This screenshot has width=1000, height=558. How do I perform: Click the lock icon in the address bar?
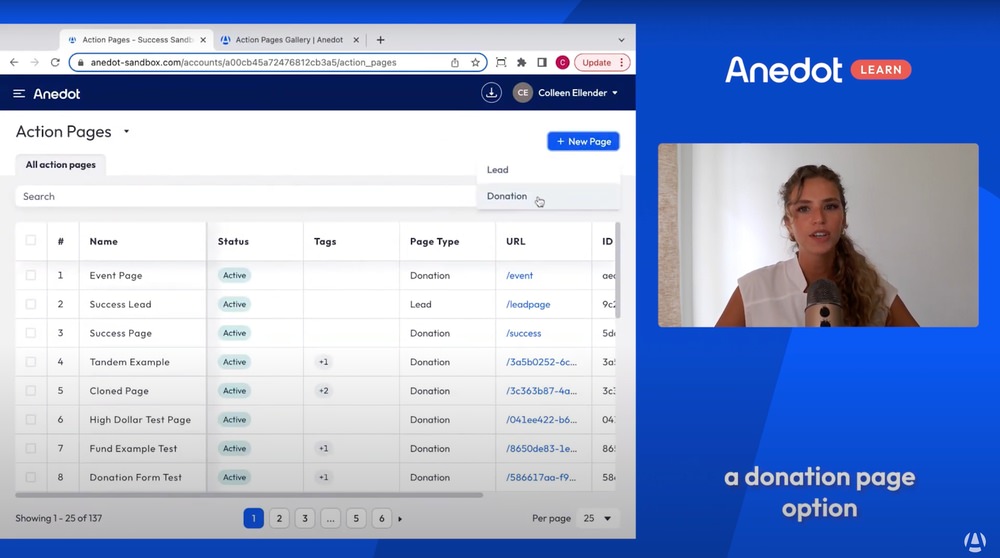80,62
